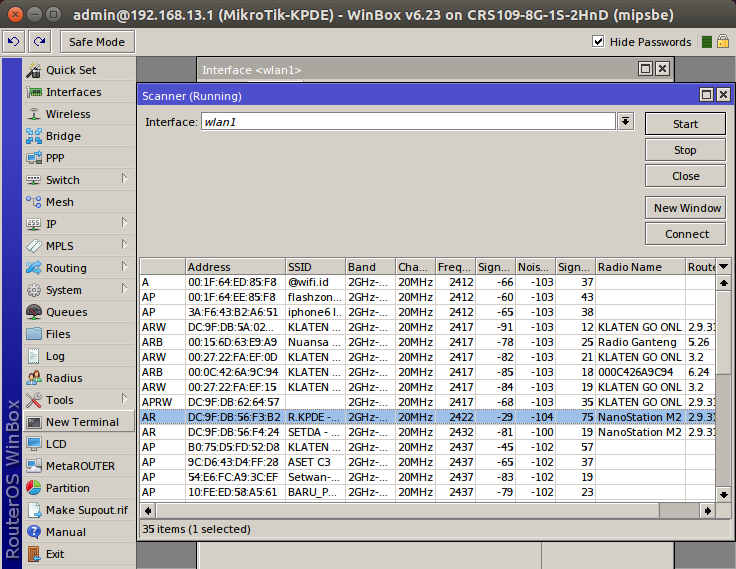The height and width of the screenshot is (569, 736).
Task: Open Quick Set wizard icon
Action: [34, 70]
